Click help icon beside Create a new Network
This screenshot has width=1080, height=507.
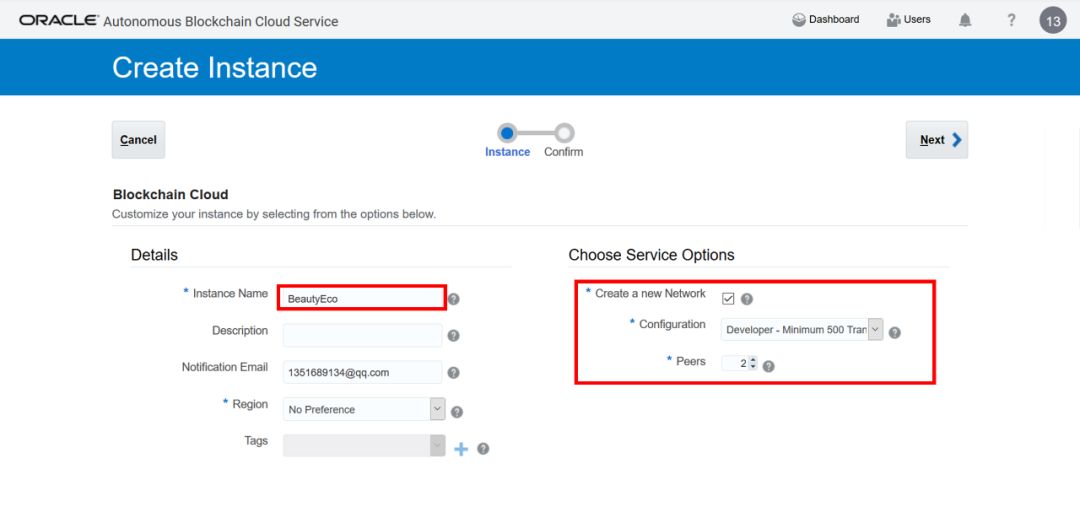(x=747, y=299)
